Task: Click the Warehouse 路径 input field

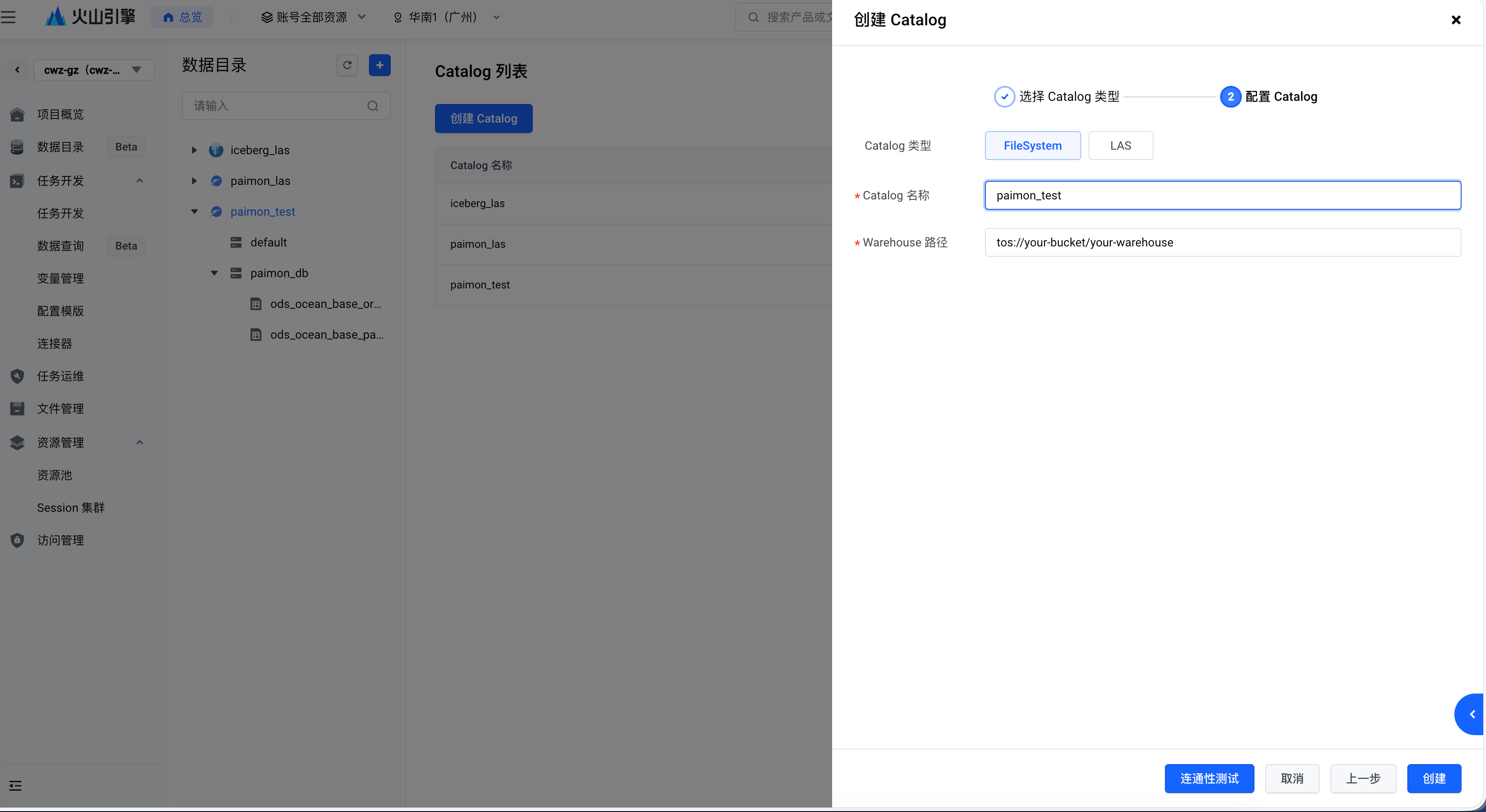Action: [x=1222, y=242]
